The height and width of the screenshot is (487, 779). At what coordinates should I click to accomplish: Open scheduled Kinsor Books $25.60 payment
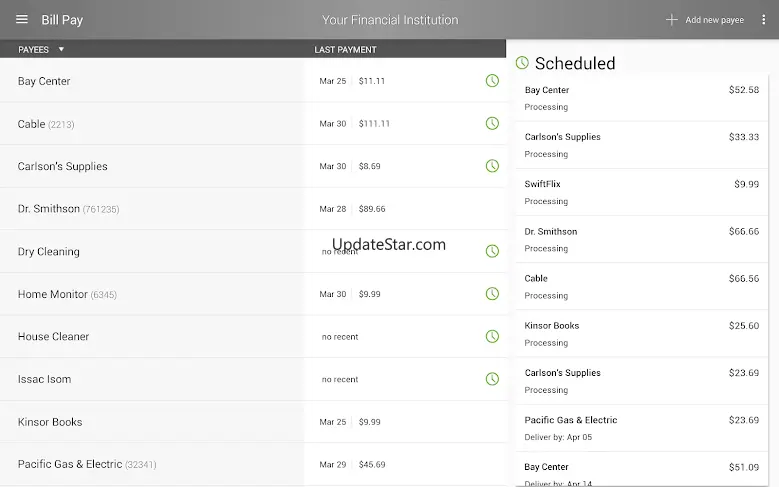click(641, 334)
